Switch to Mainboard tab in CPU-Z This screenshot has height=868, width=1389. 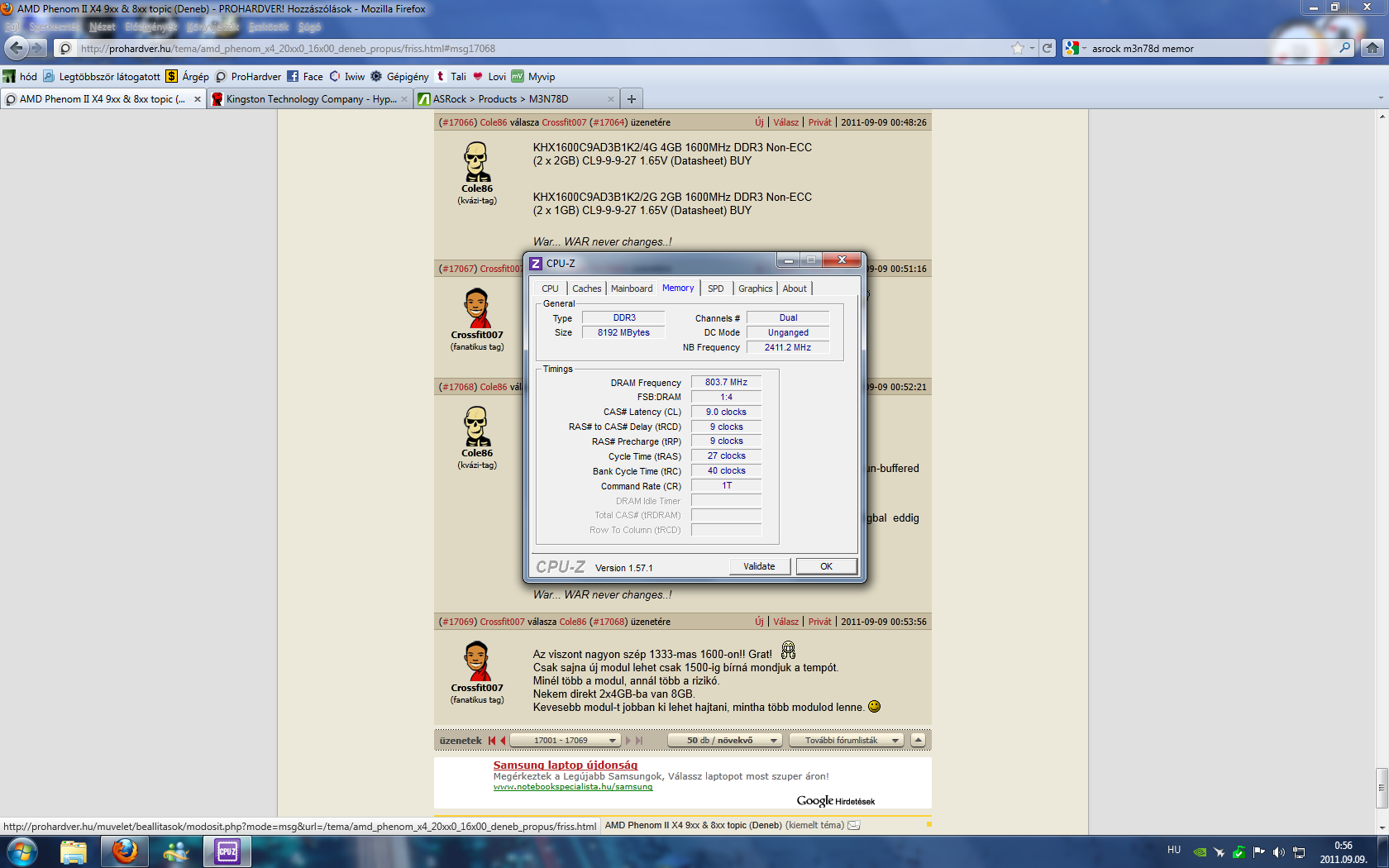[x=632, y=289]
